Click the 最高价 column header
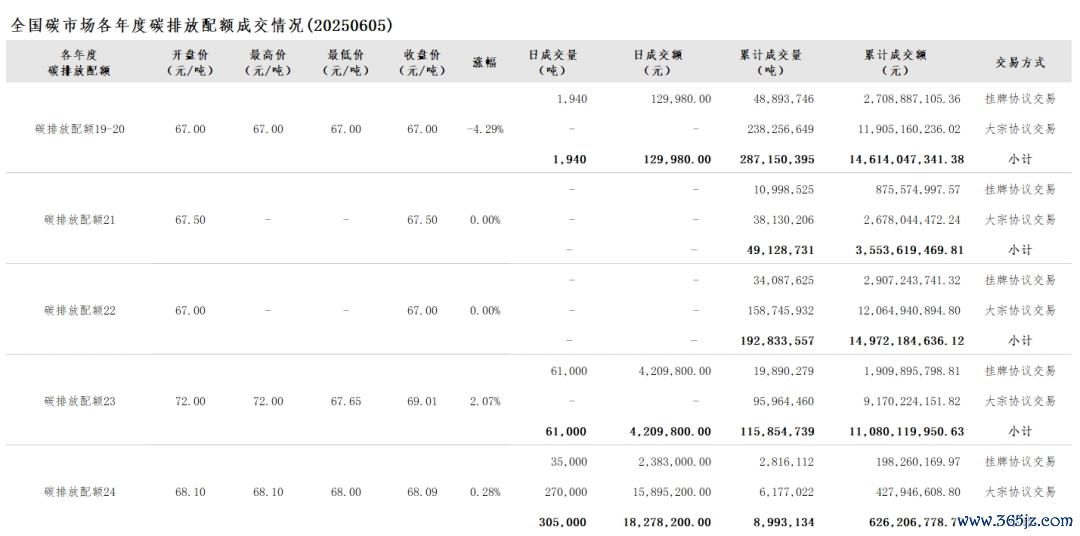Screen dimensions: 1080x536 pos(268,62)
